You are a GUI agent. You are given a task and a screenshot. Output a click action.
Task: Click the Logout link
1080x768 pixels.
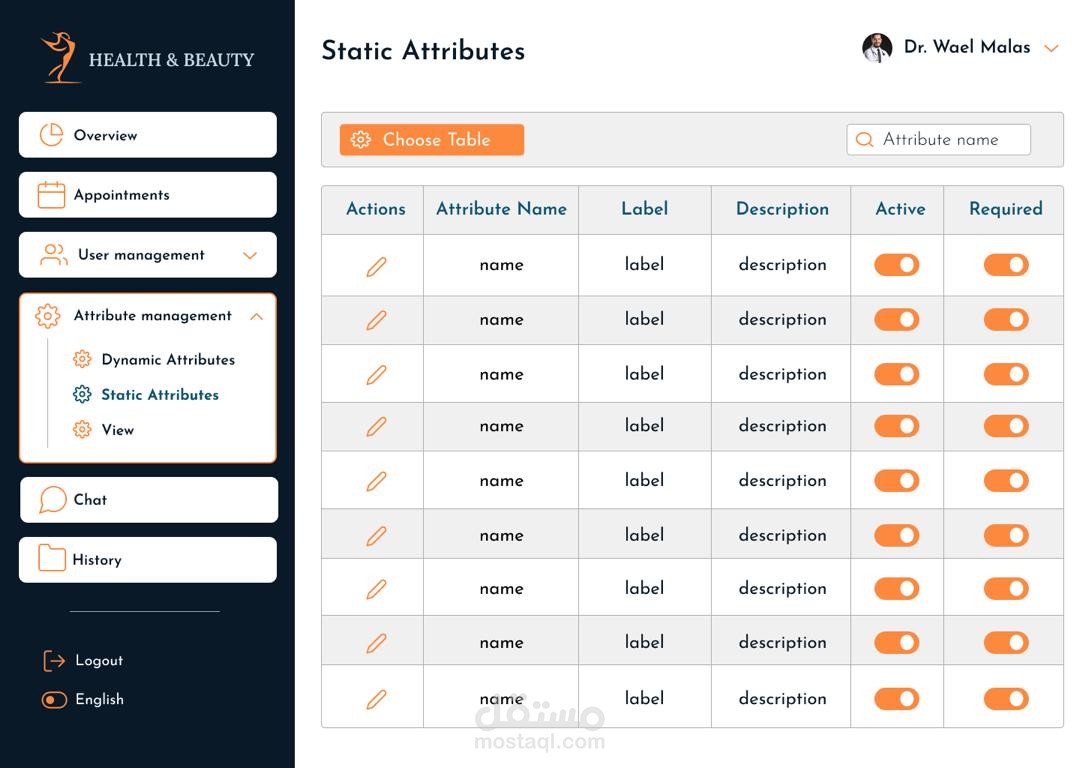[99, 661]
